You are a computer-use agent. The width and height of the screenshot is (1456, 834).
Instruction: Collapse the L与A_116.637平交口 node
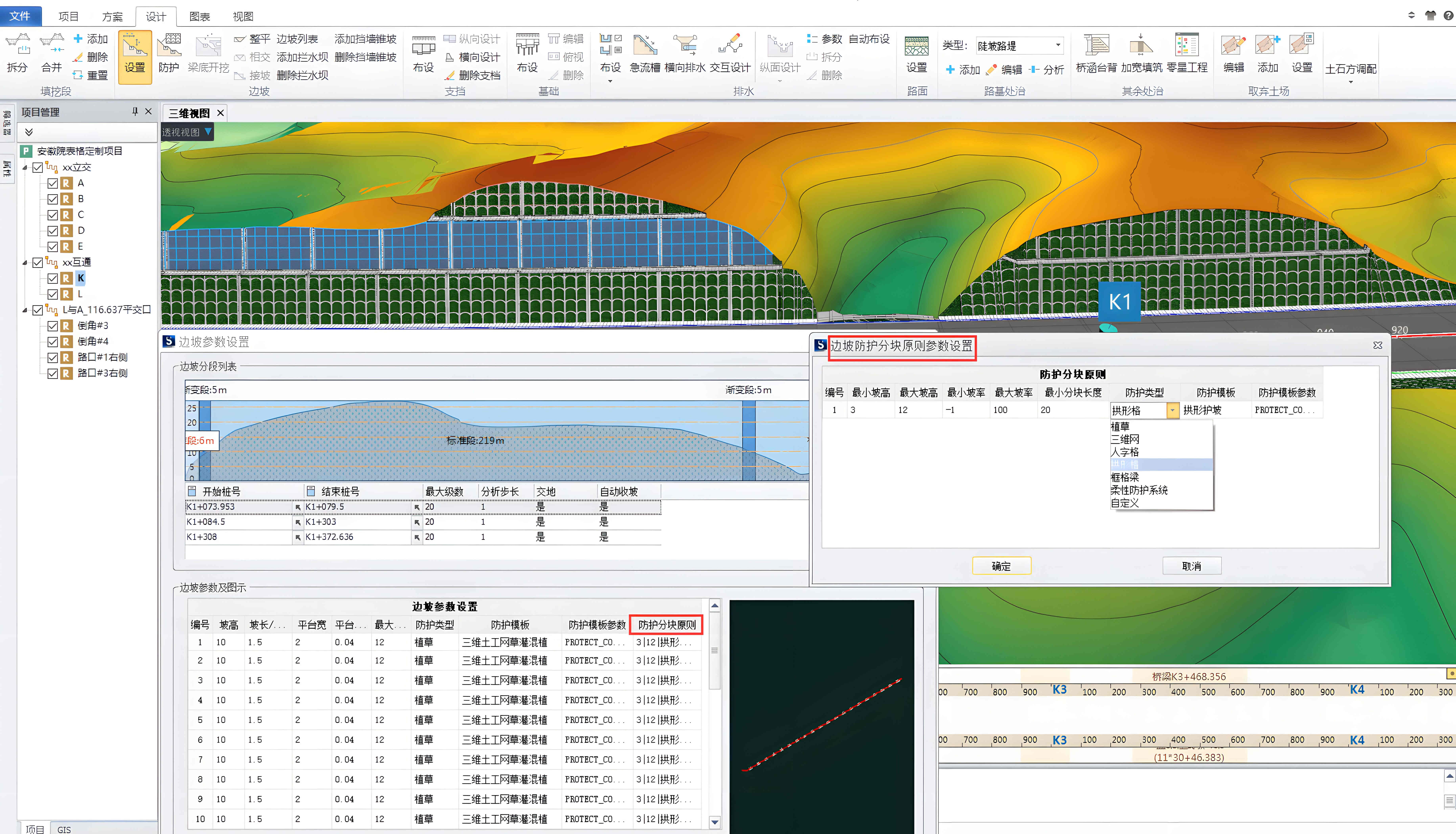point(25,310)
